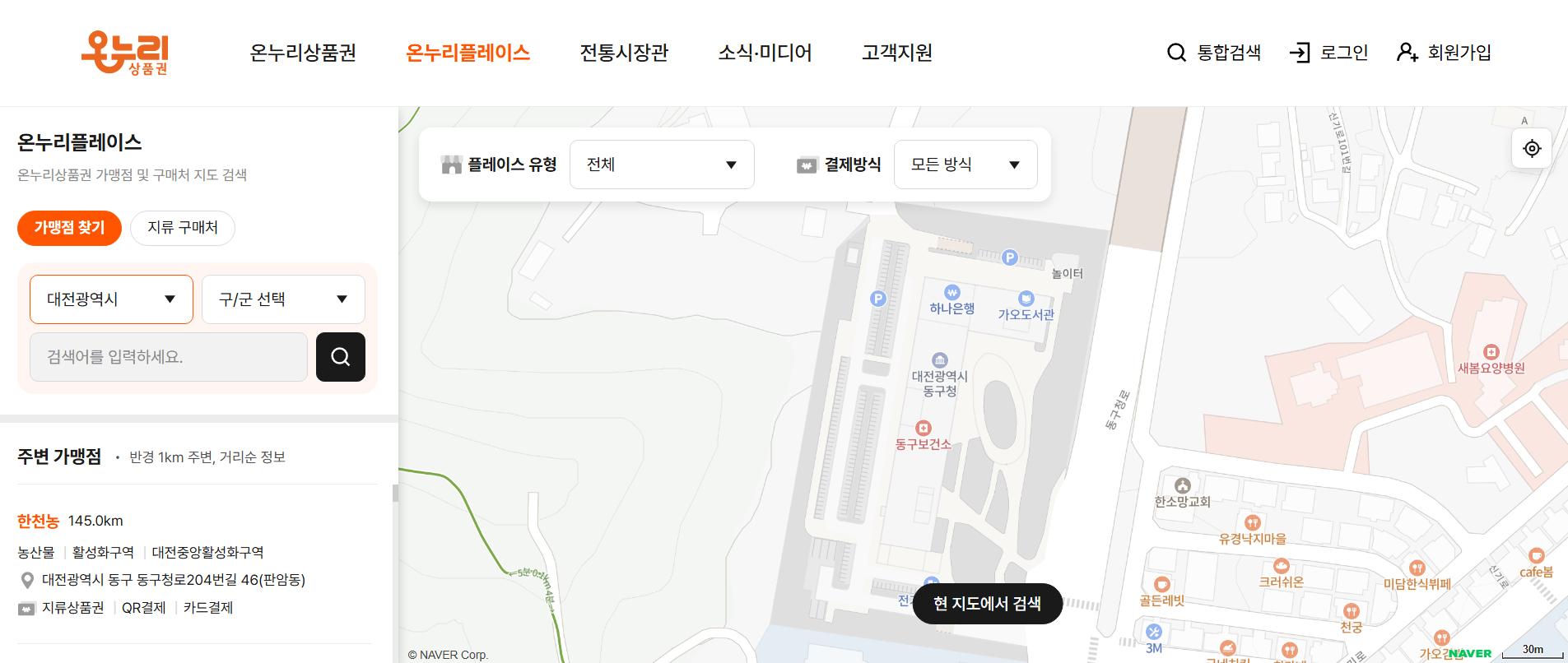Image resolution: width=1568 pixels, height=663 pixels.
Task: Click 천궁 restaurant marker
Action: pos(1351,611)
